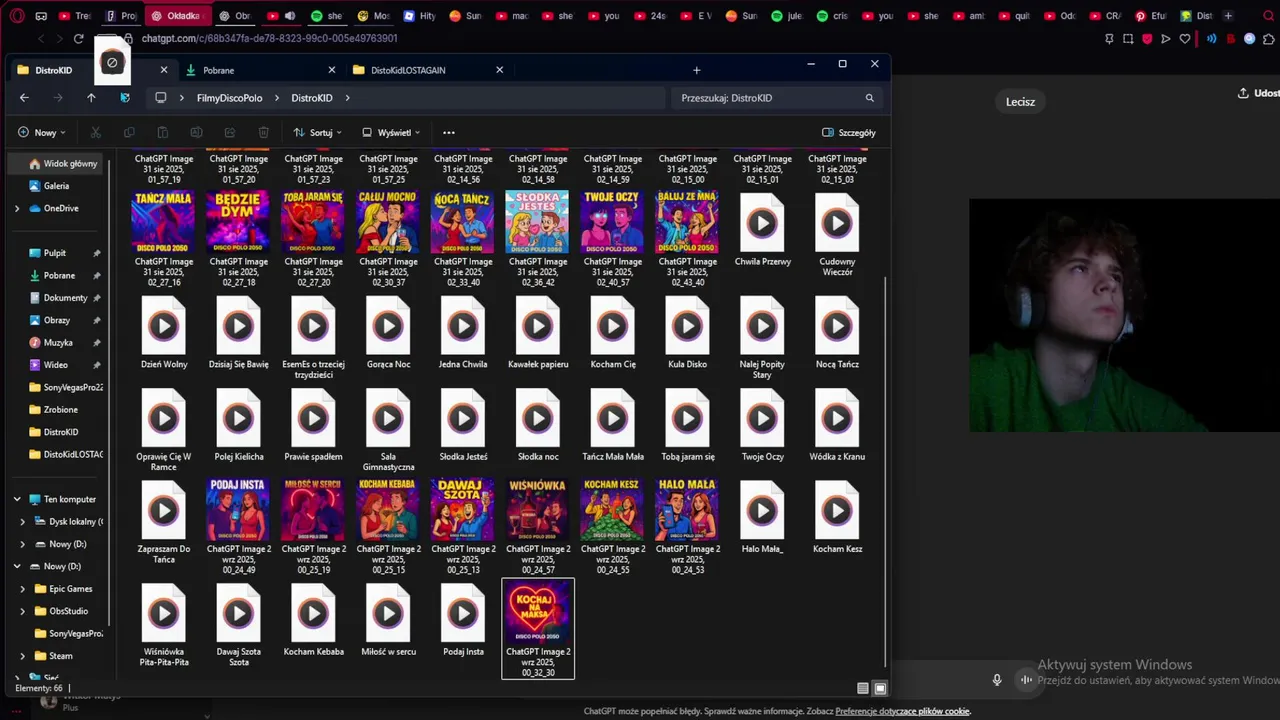Open Widok główny in sidebar
The width and height of the screenshot is (1280, 720).
tap(62, 163)
